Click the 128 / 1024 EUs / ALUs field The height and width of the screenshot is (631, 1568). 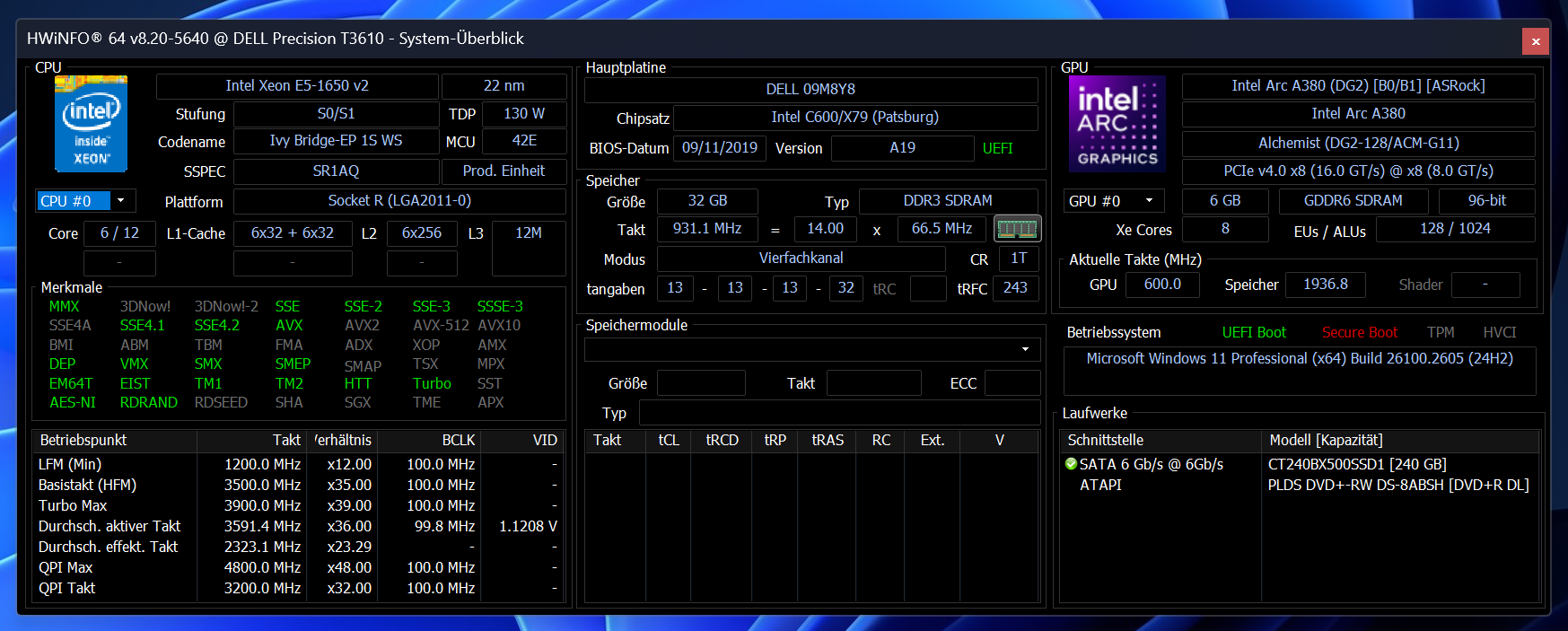[x=1455, y=229]
